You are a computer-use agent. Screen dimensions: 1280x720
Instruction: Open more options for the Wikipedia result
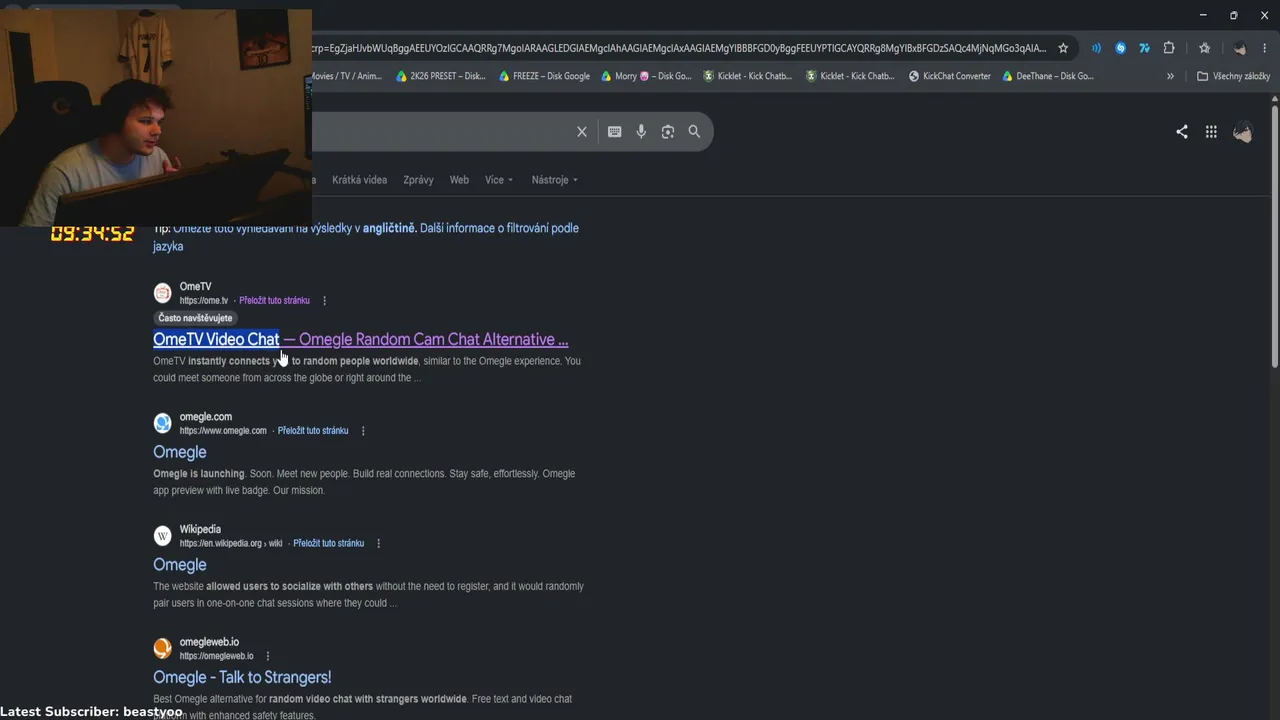tap(378, 544)
